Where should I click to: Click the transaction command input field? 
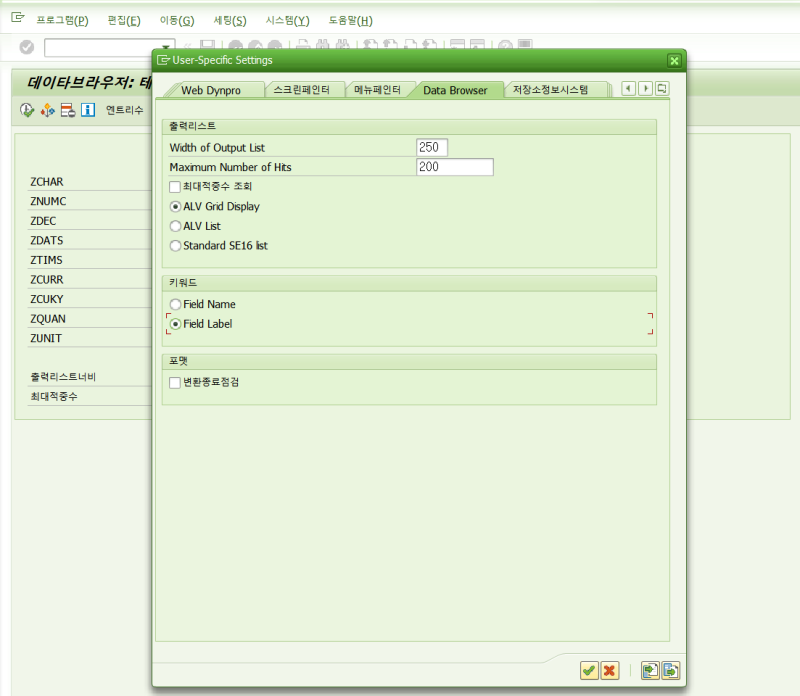click(x=103, y=47)
